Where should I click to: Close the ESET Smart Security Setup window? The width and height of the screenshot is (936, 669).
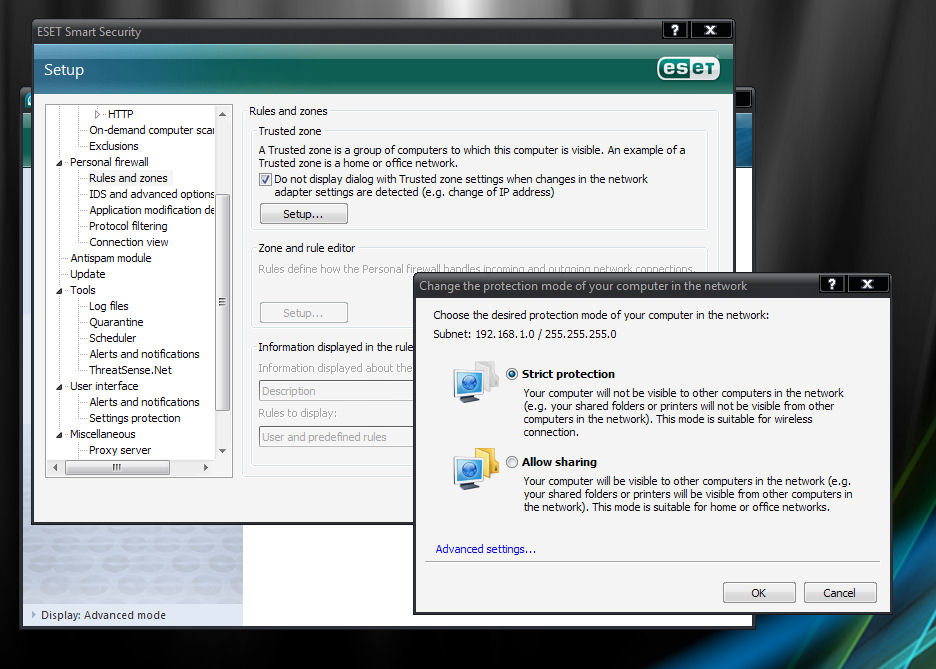point(710,30)
